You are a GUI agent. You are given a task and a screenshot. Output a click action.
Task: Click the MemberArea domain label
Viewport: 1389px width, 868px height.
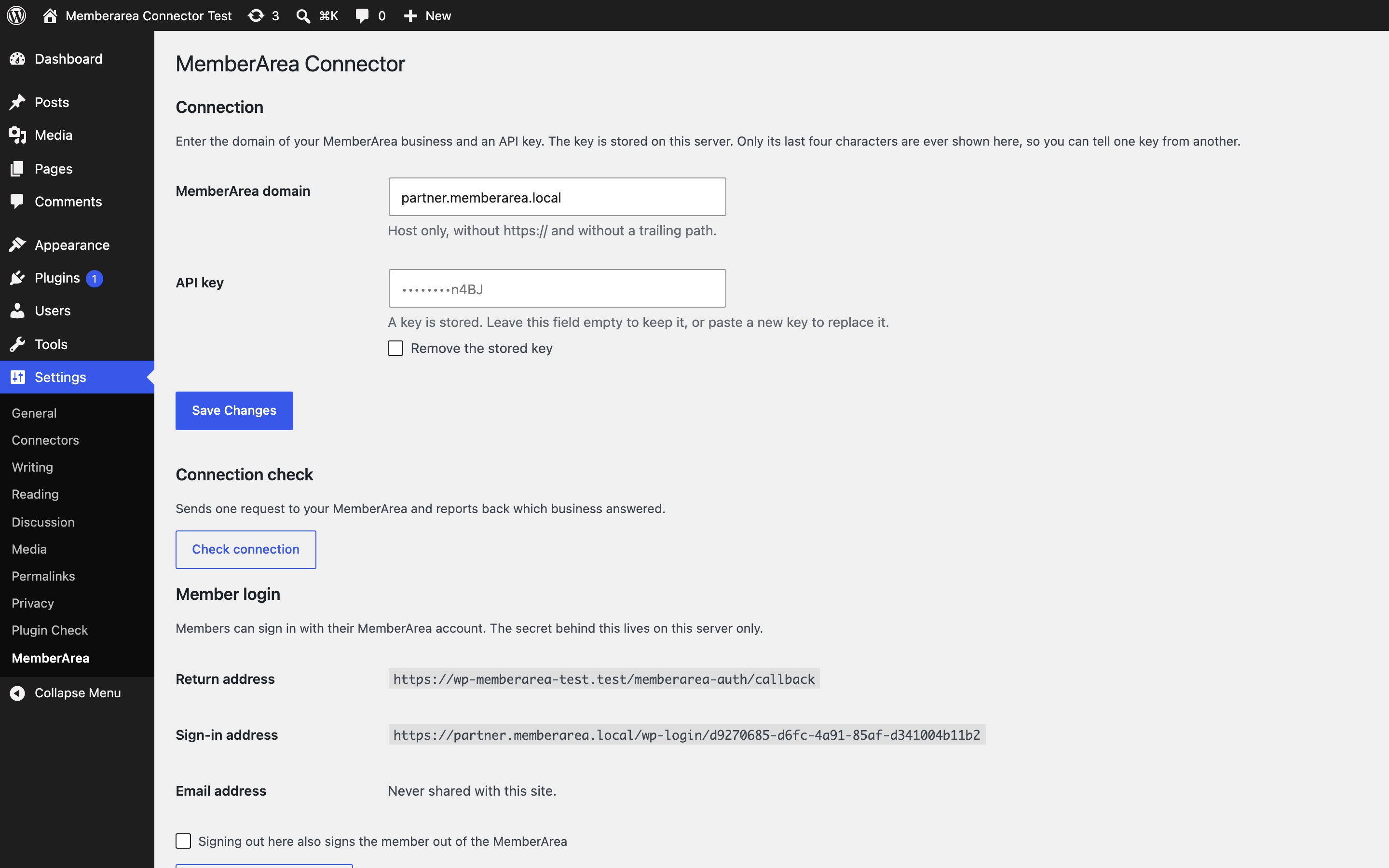coord(243,190)
